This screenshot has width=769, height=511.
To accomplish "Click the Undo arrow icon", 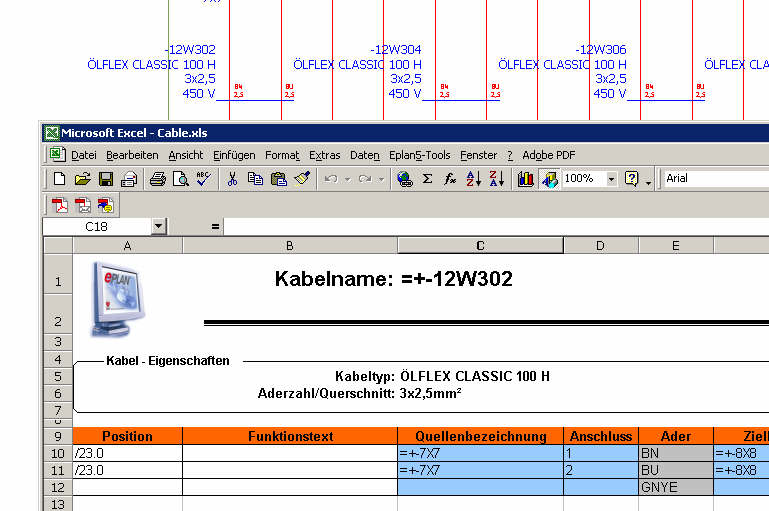I will (x=331, y=179).
